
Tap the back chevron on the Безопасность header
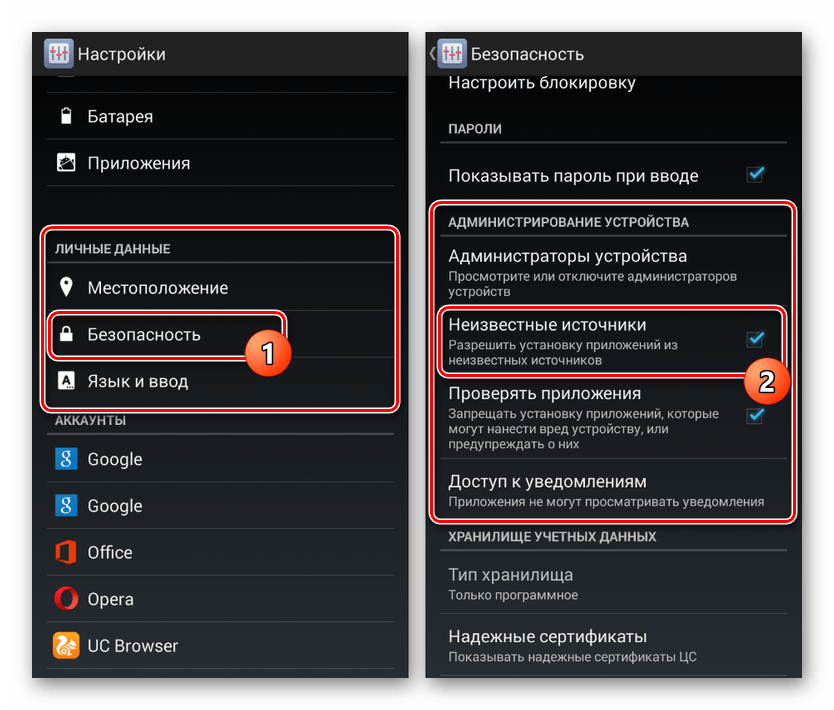430,53
